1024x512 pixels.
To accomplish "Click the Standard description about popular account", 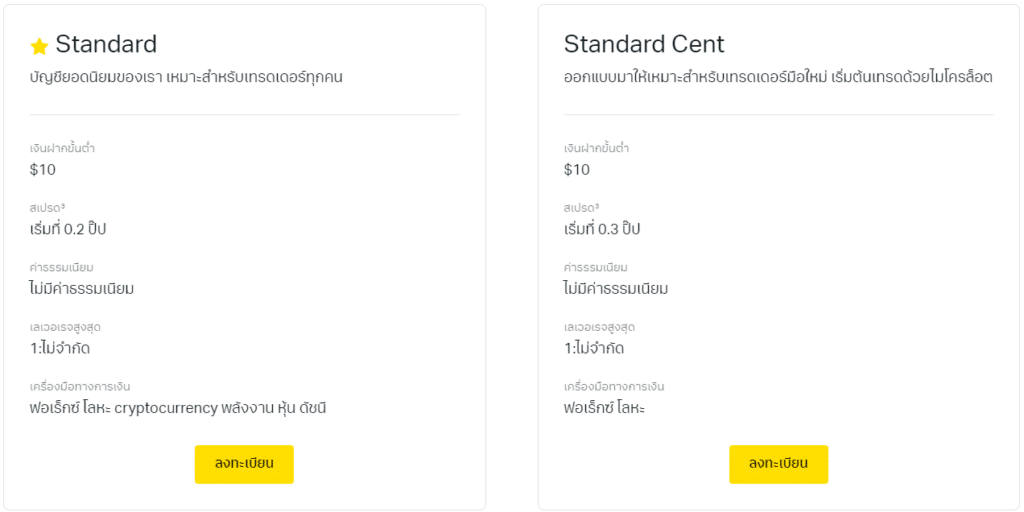I will (x=186, y=78).
